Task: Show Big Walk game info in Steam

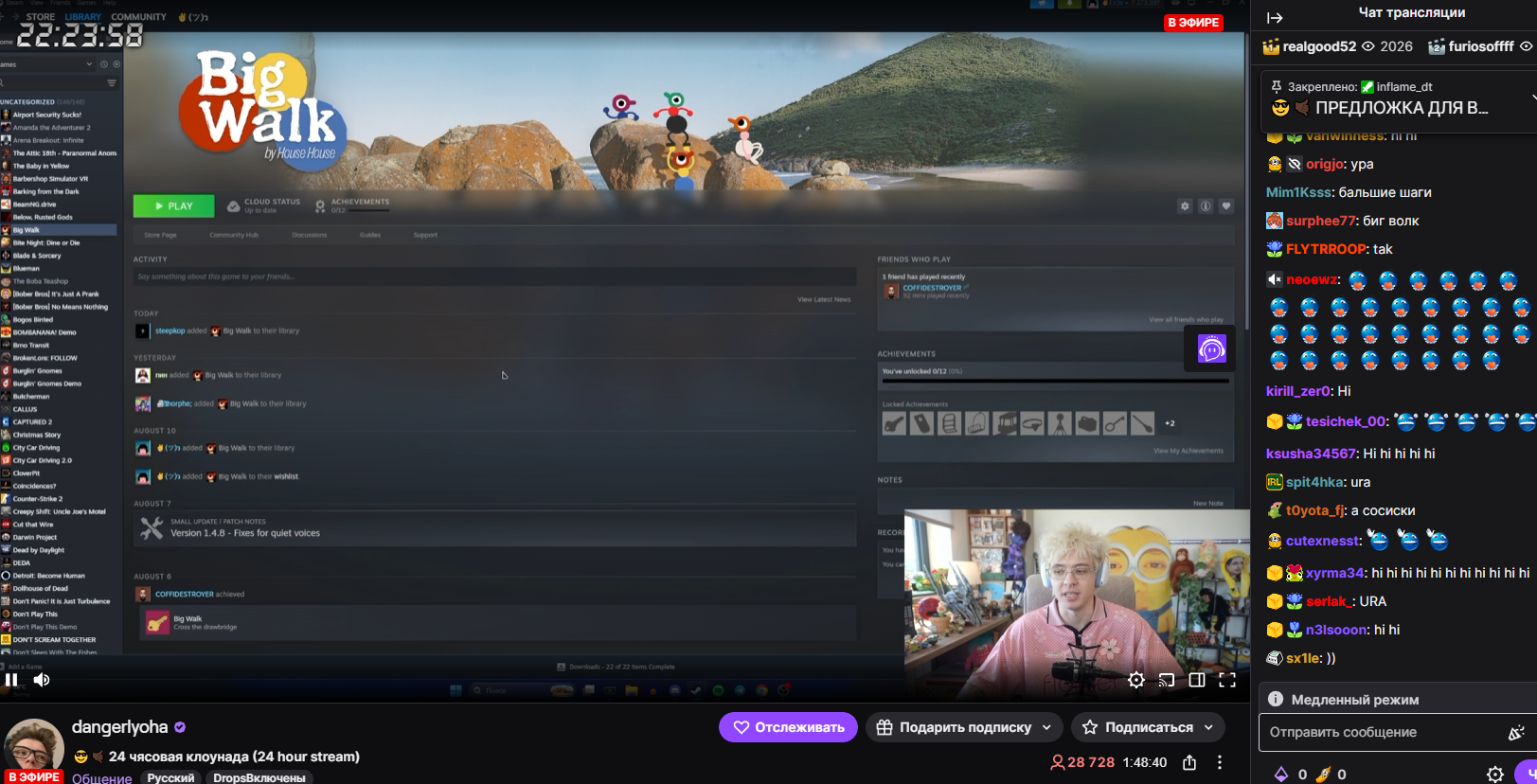Action: click(1206, 205)
